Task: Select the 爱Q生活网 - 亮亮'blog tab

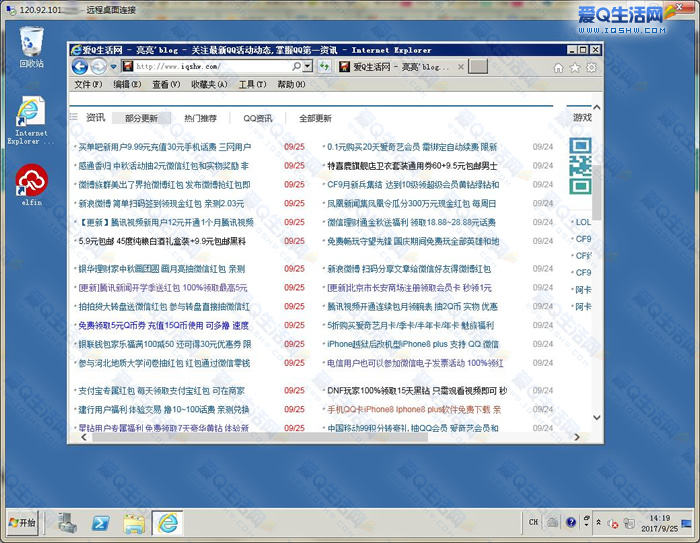Action: 400,67
